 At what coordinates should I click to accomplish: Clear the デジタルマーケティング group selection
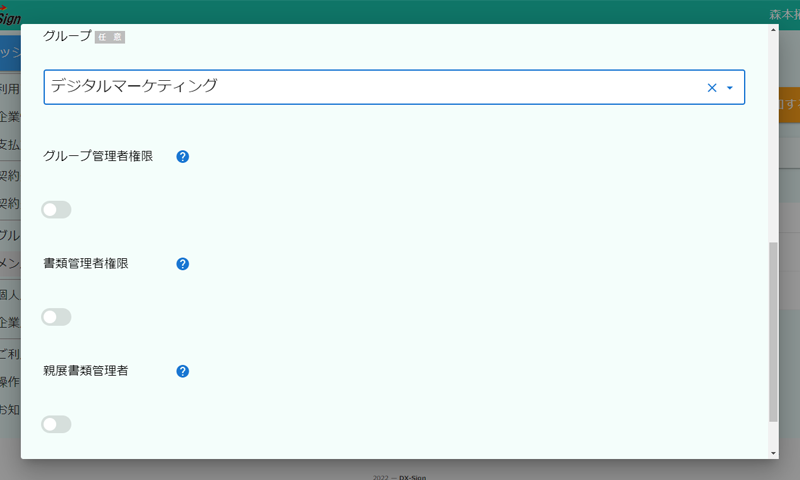[x=712, y=88]
